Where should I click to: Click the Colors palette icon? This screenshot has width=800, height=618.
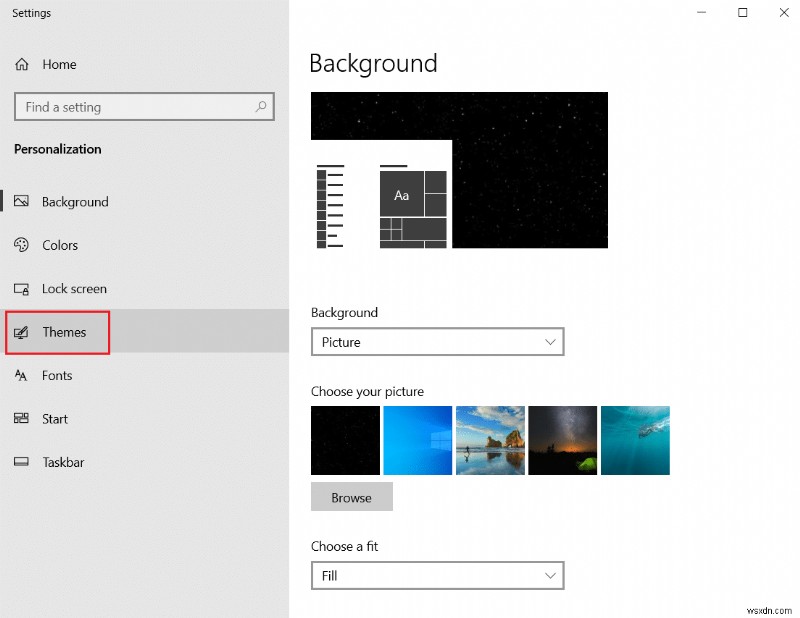pyautogui.click(x=22, y=245)
